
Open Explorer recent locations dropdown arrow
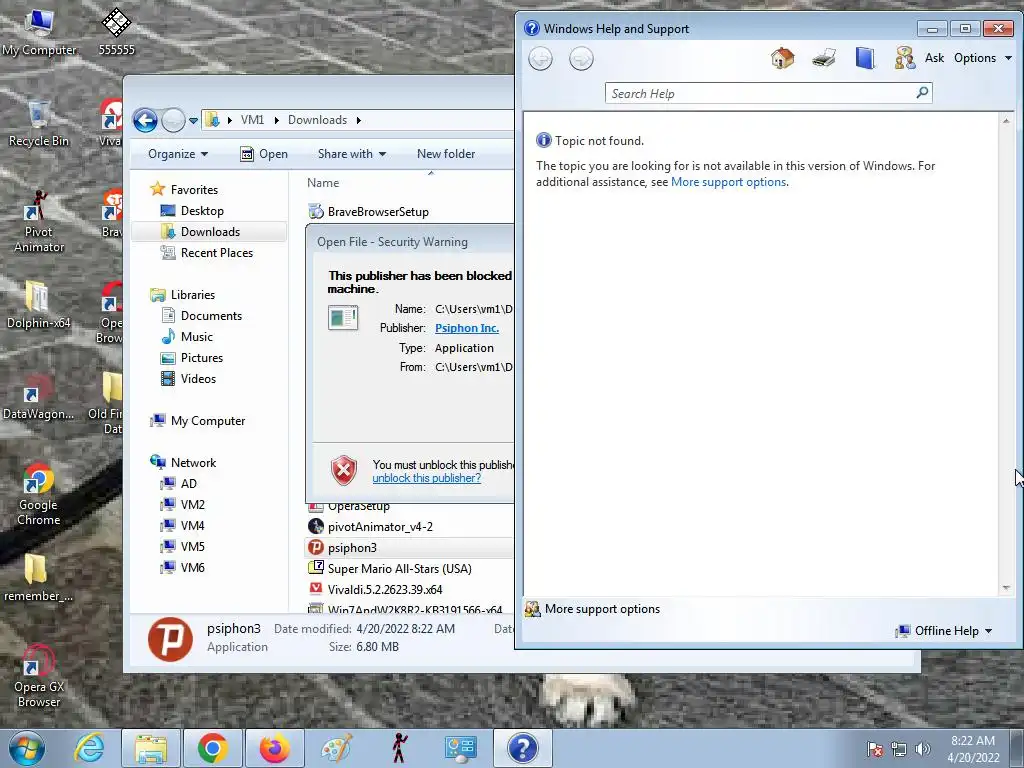pyautogui.click(x=193, y=121)
